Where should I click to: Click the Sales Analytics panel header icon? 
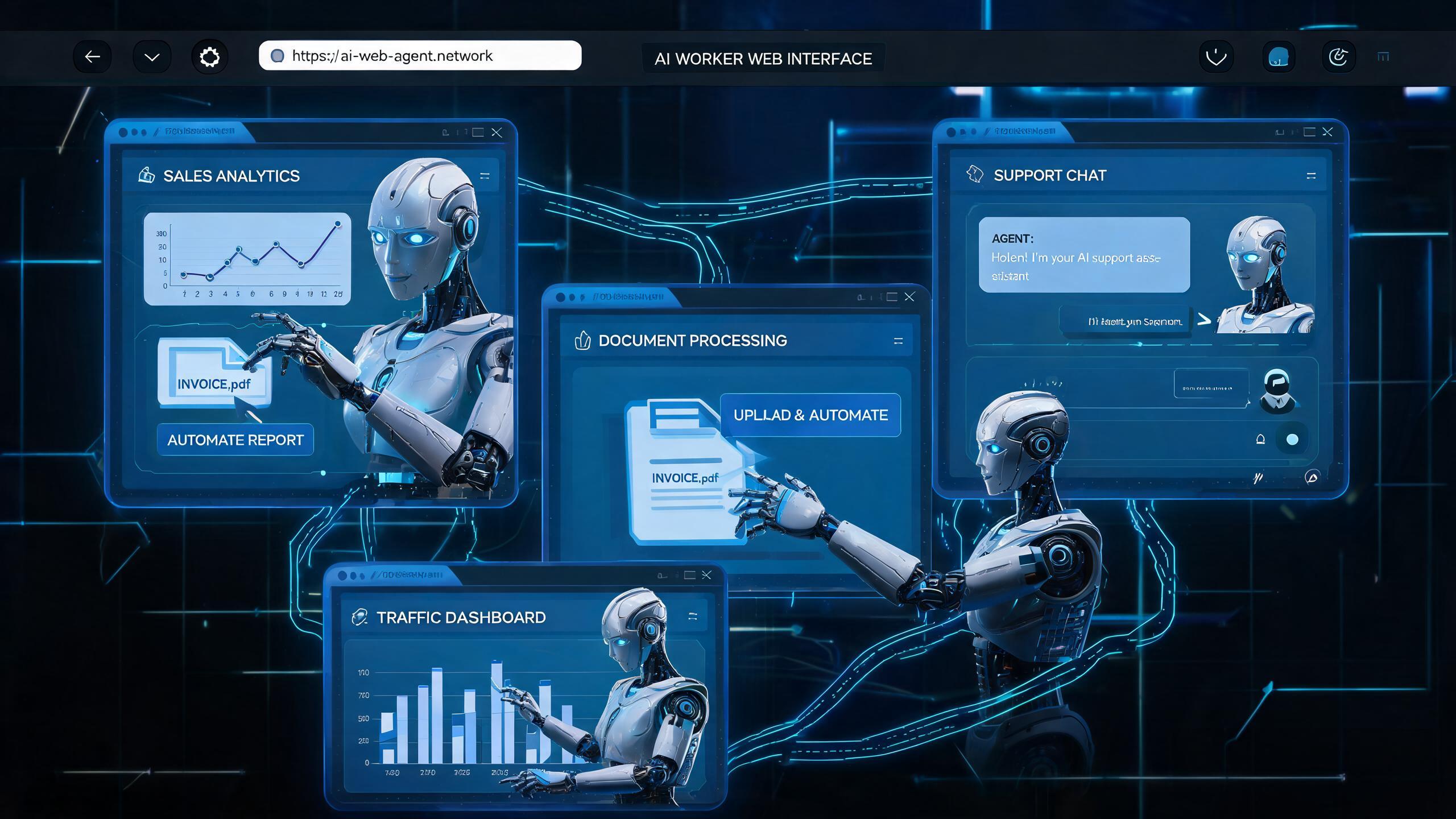tap(146, 175)
